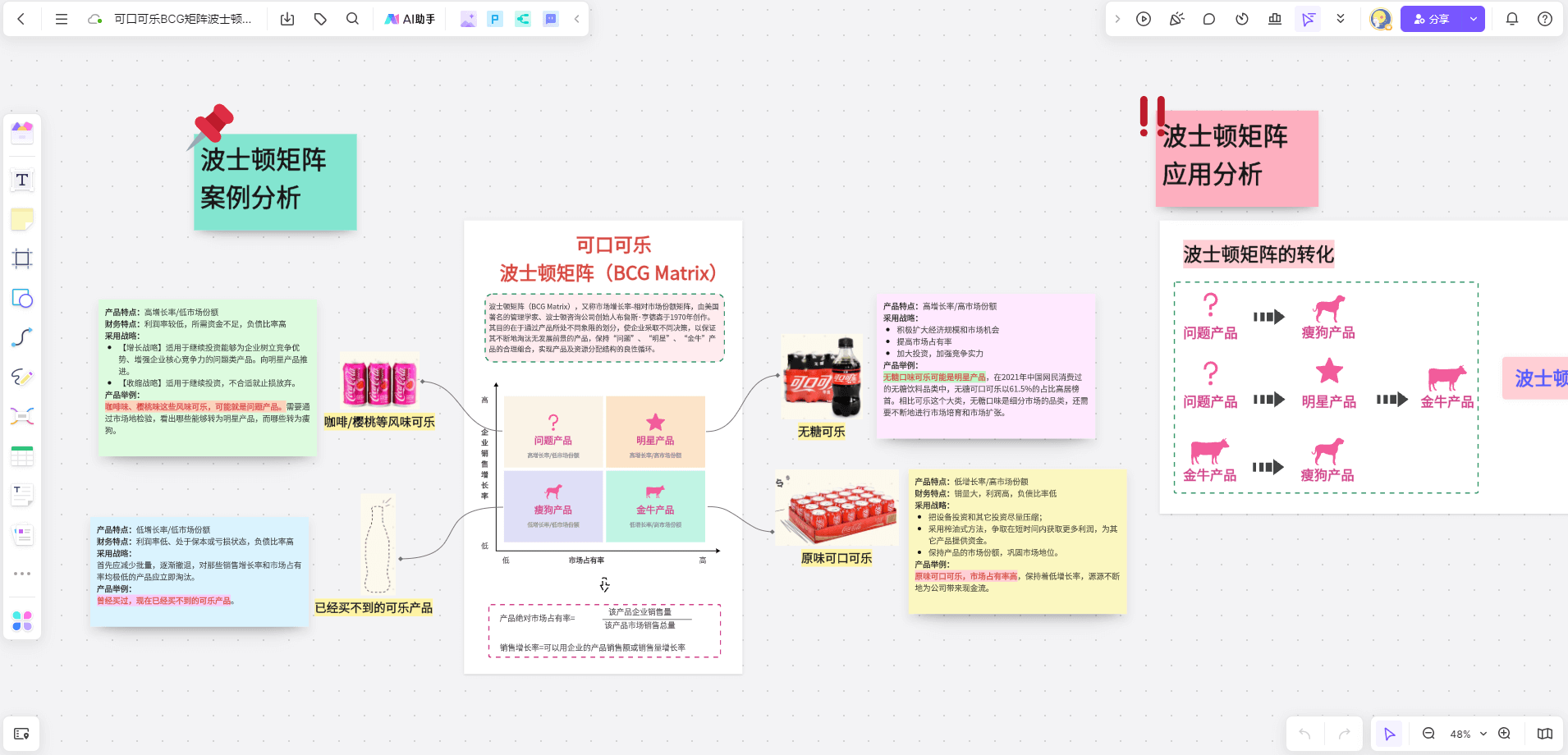Start presentation with the play icon
1568x755 pixels.
tap(1144, 19)
